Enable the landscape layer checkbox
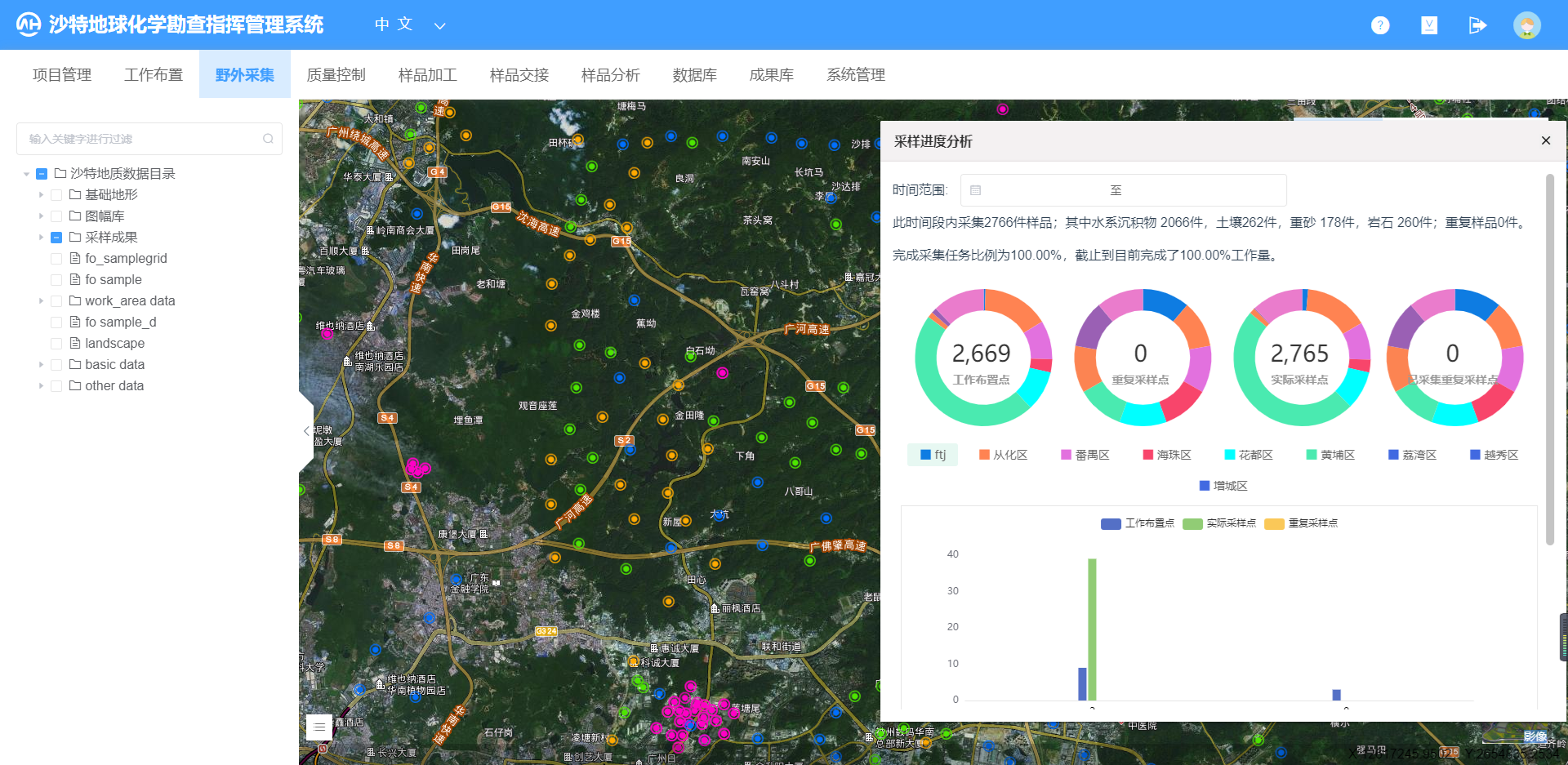Screen dimensions: 1568x765 tap(56, 344)
